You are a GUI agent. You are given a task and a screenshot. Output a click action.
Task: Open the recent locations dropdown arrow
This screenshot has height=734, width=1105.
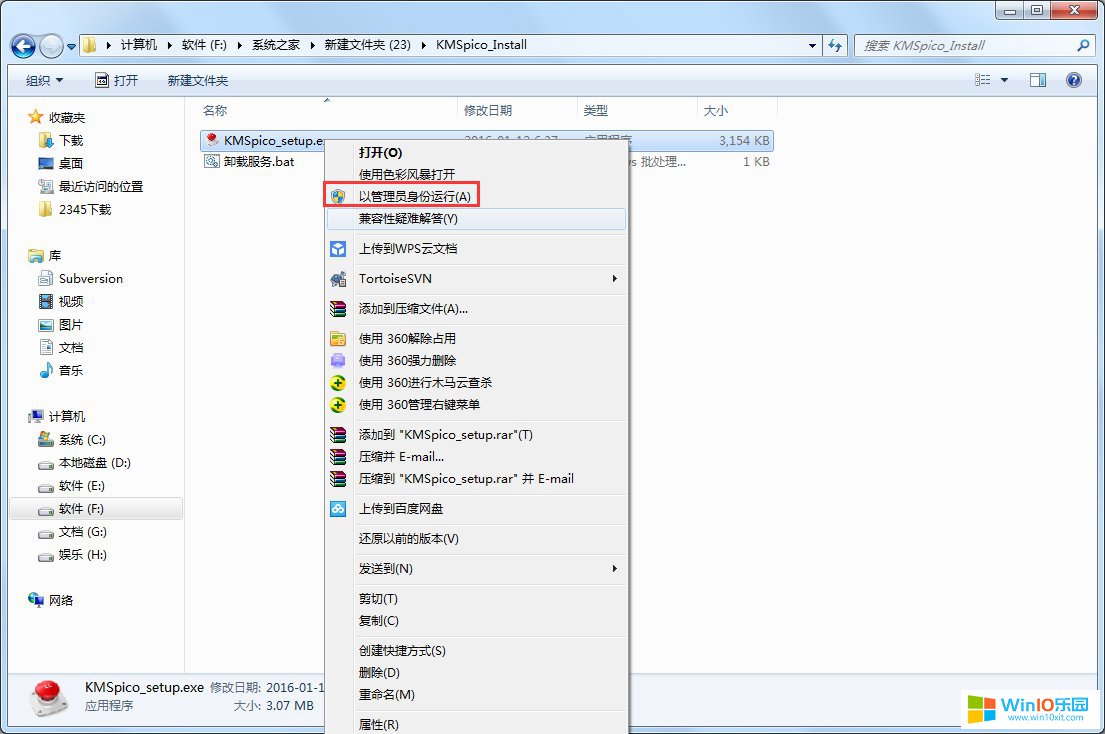pos(71,47)
